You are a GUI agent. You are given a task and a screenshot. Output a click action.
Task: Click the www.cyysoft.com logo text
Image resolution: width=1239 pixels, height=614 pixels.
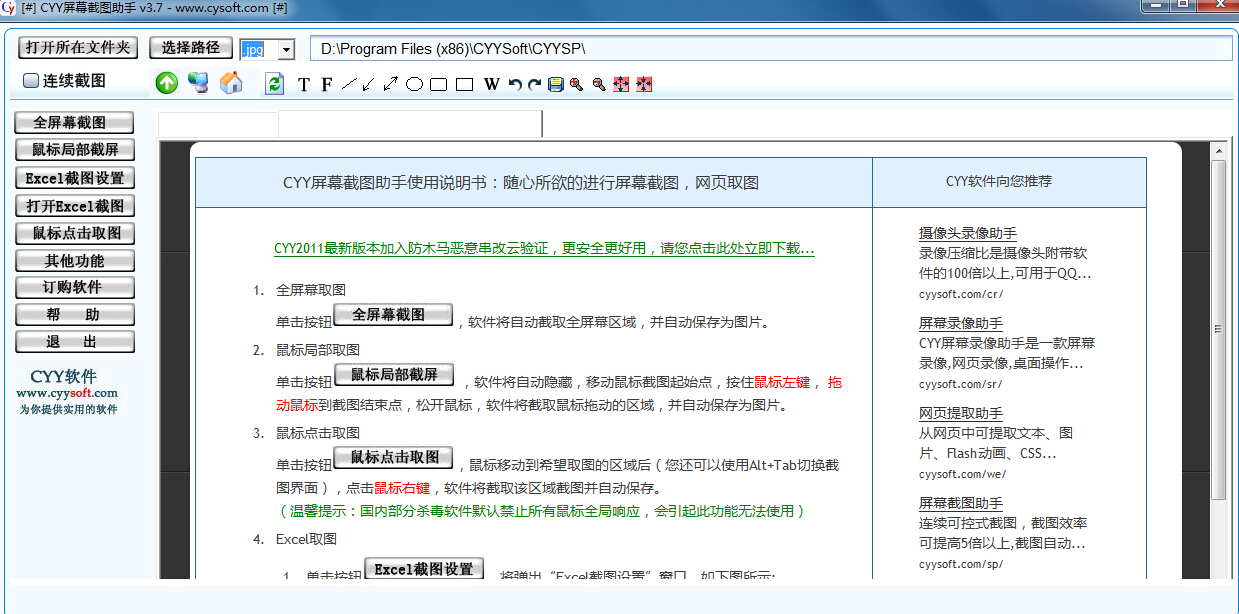click(67, 393)
